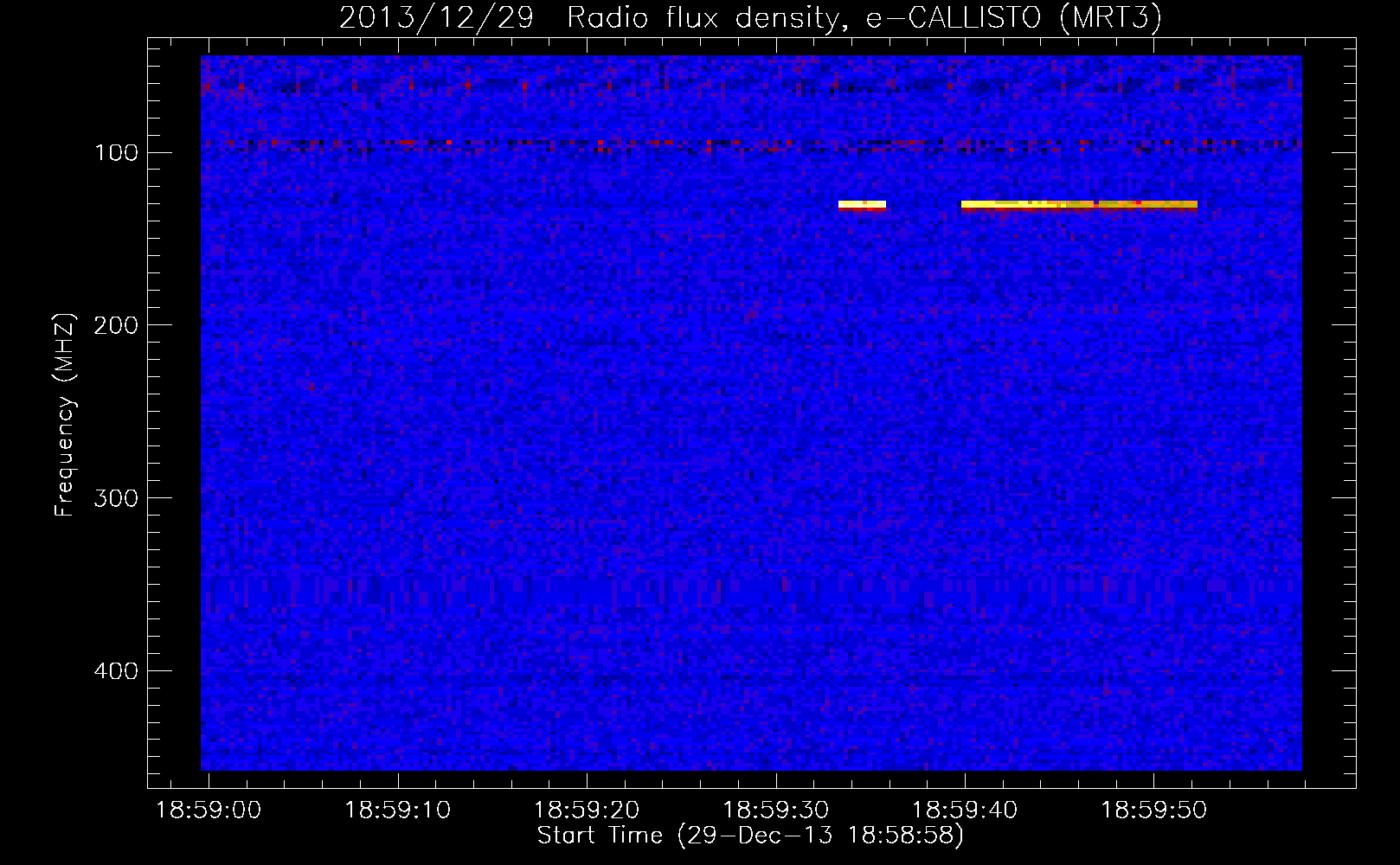
Task: Click the frequency tick label '200'
Action: tap(116, 325)
